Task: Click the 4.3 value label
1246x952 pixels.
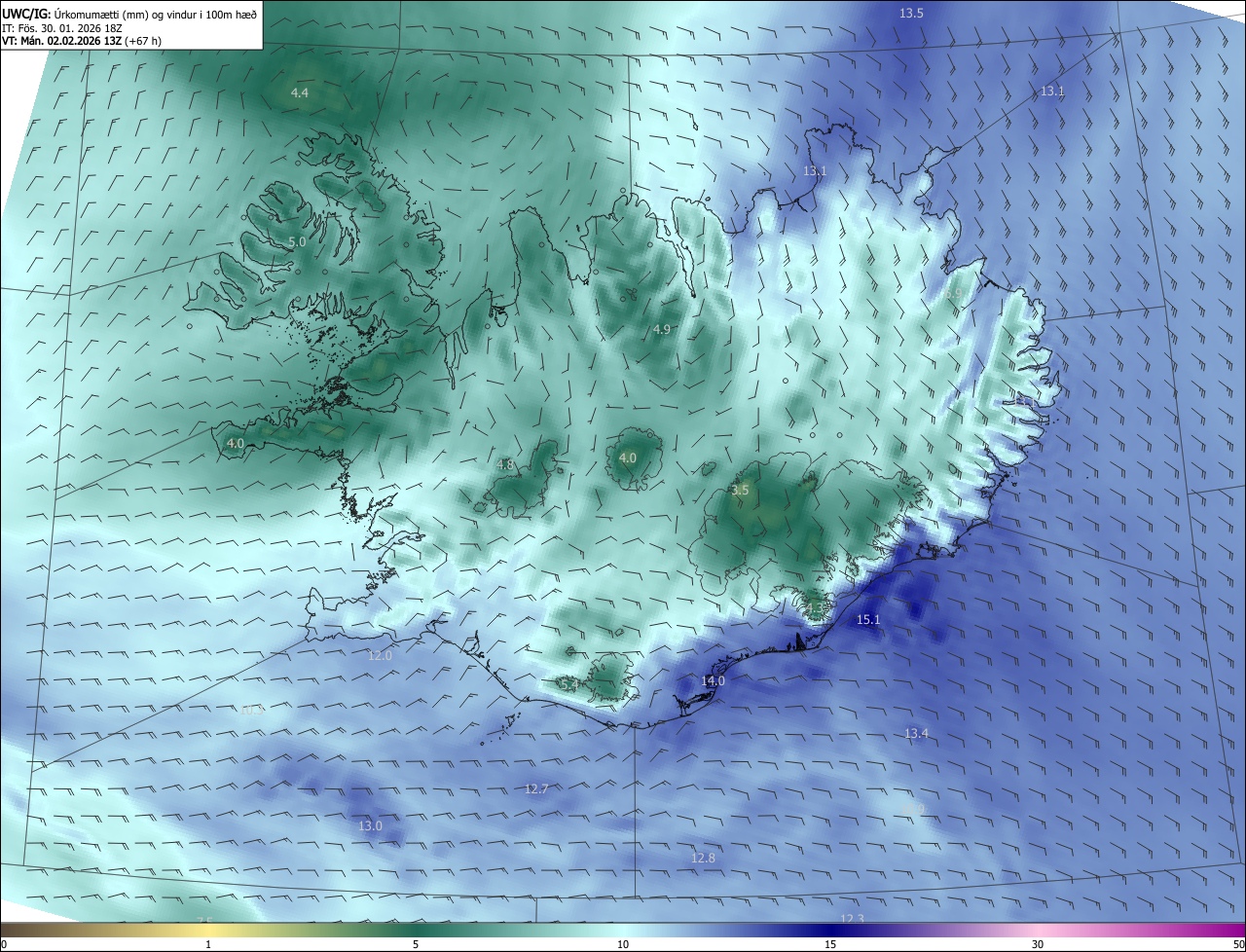Action: tap(814, 608)
